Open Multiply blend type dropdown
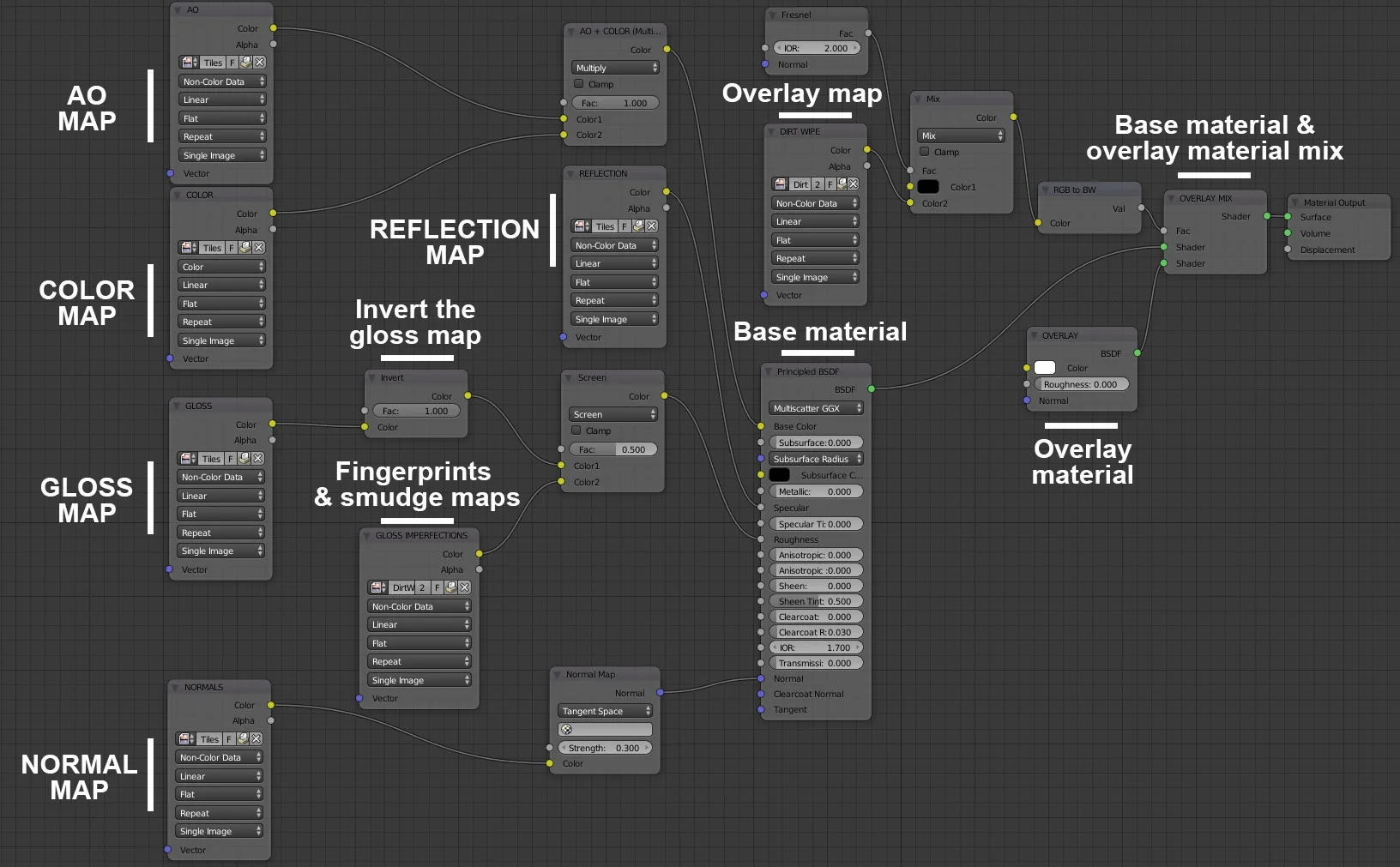Screen dimensions: 1400x867 (x=615, y=68)
